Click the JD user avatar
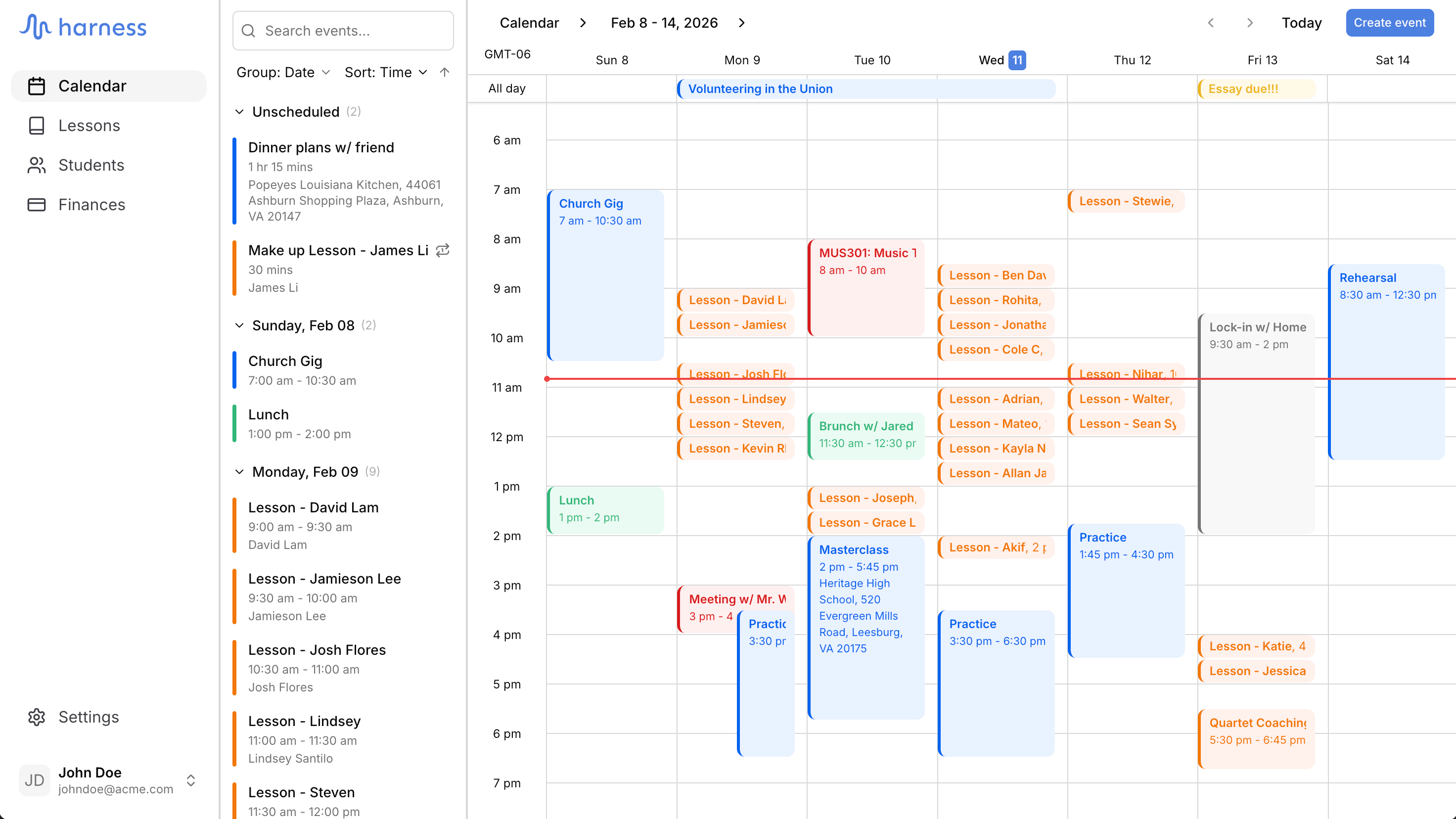Viewport: 1456px width, 819px height. [x=34, y=780]
